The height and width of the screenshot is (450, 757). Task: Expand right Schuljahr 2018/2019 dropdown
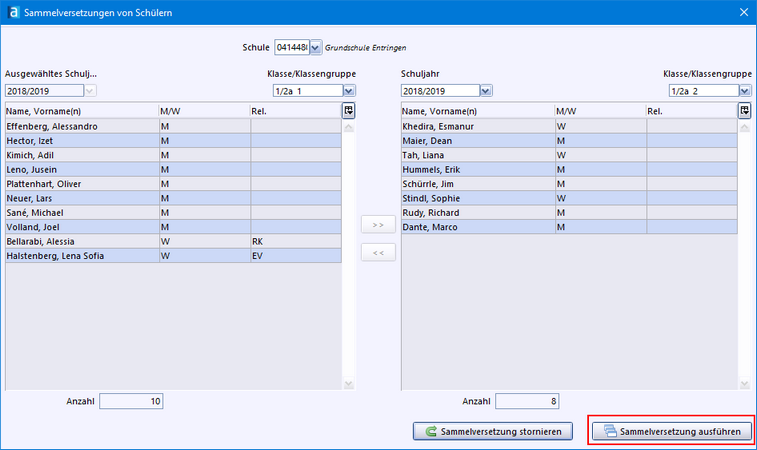click(486, 91)
